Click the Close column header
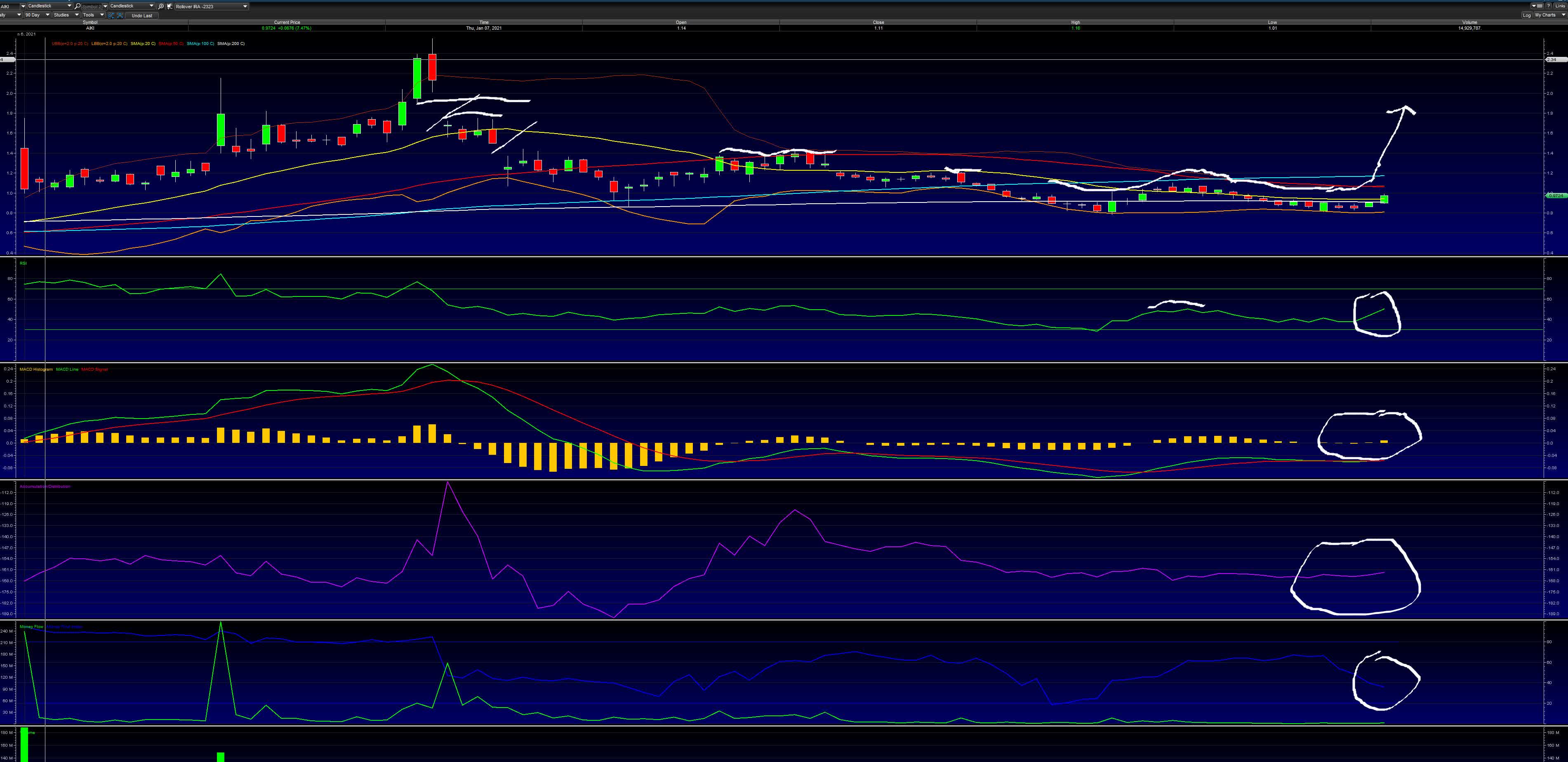The height and width of the screenshot is (762, 1568). pyautogui.click(x=878, y=23)
